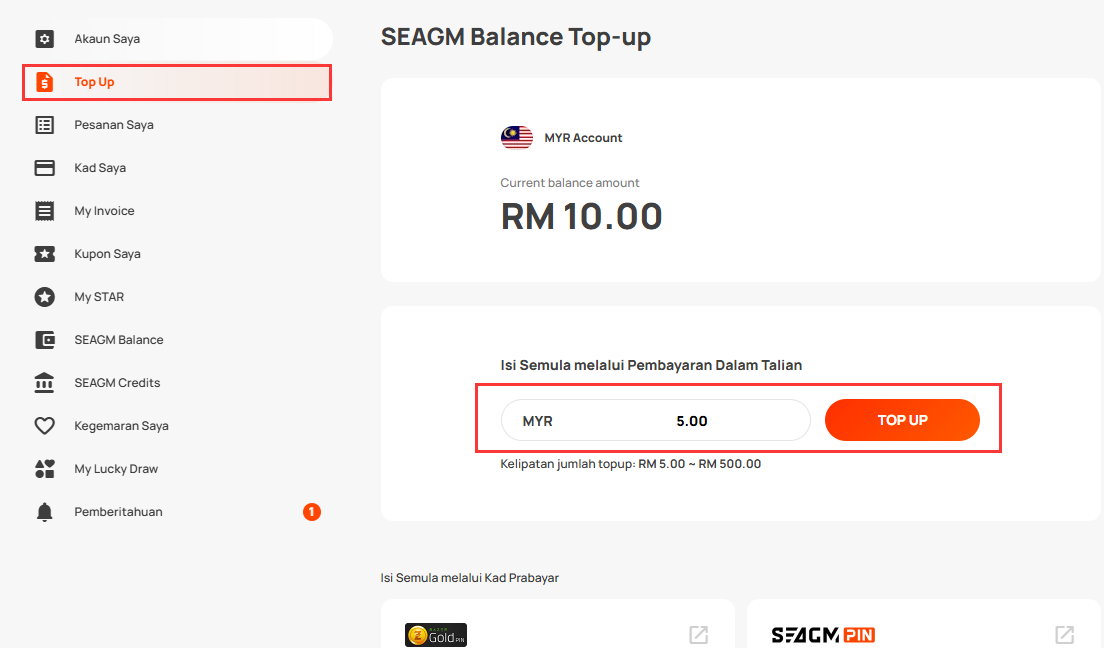1104x648 pixels.
Task: Click the My STAR star icon
Action: pyautogui.click(x=44, y=297)
